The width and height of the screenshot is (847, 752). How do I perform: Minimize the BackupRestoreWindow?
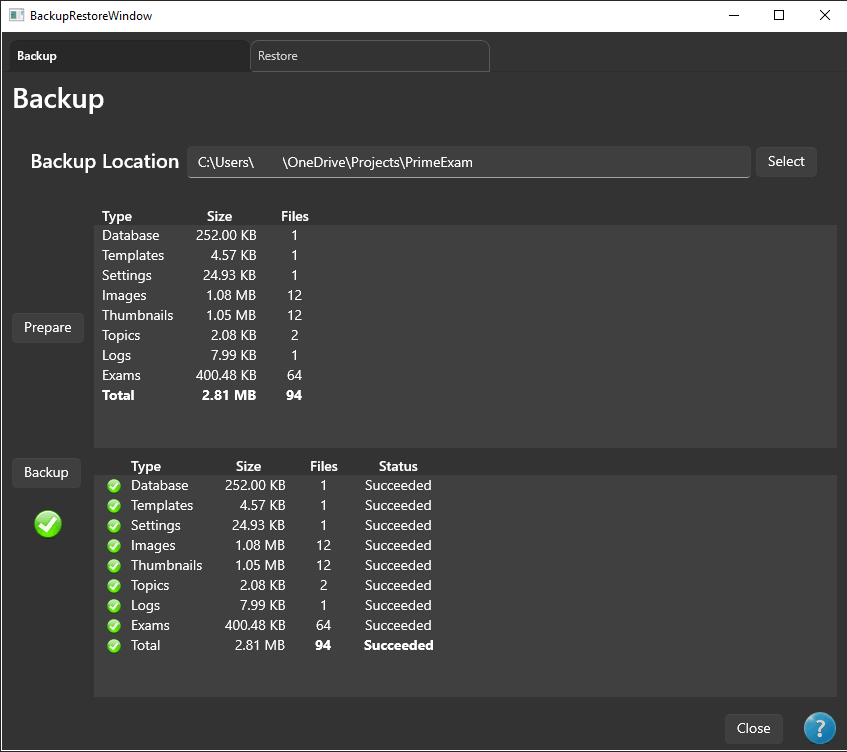(734, 16)
